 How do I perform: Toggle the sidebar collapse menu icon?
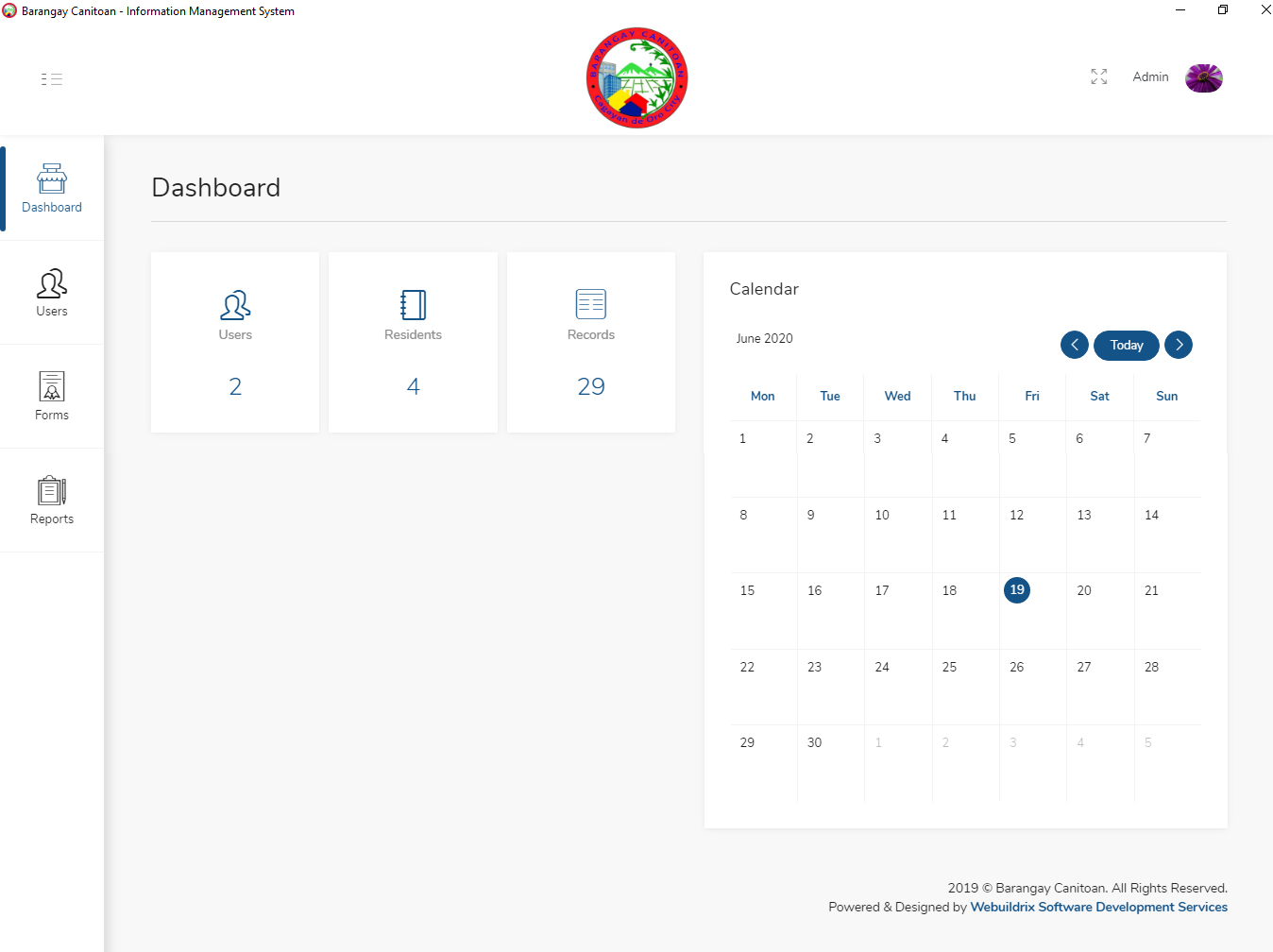(x=52, y=79)
